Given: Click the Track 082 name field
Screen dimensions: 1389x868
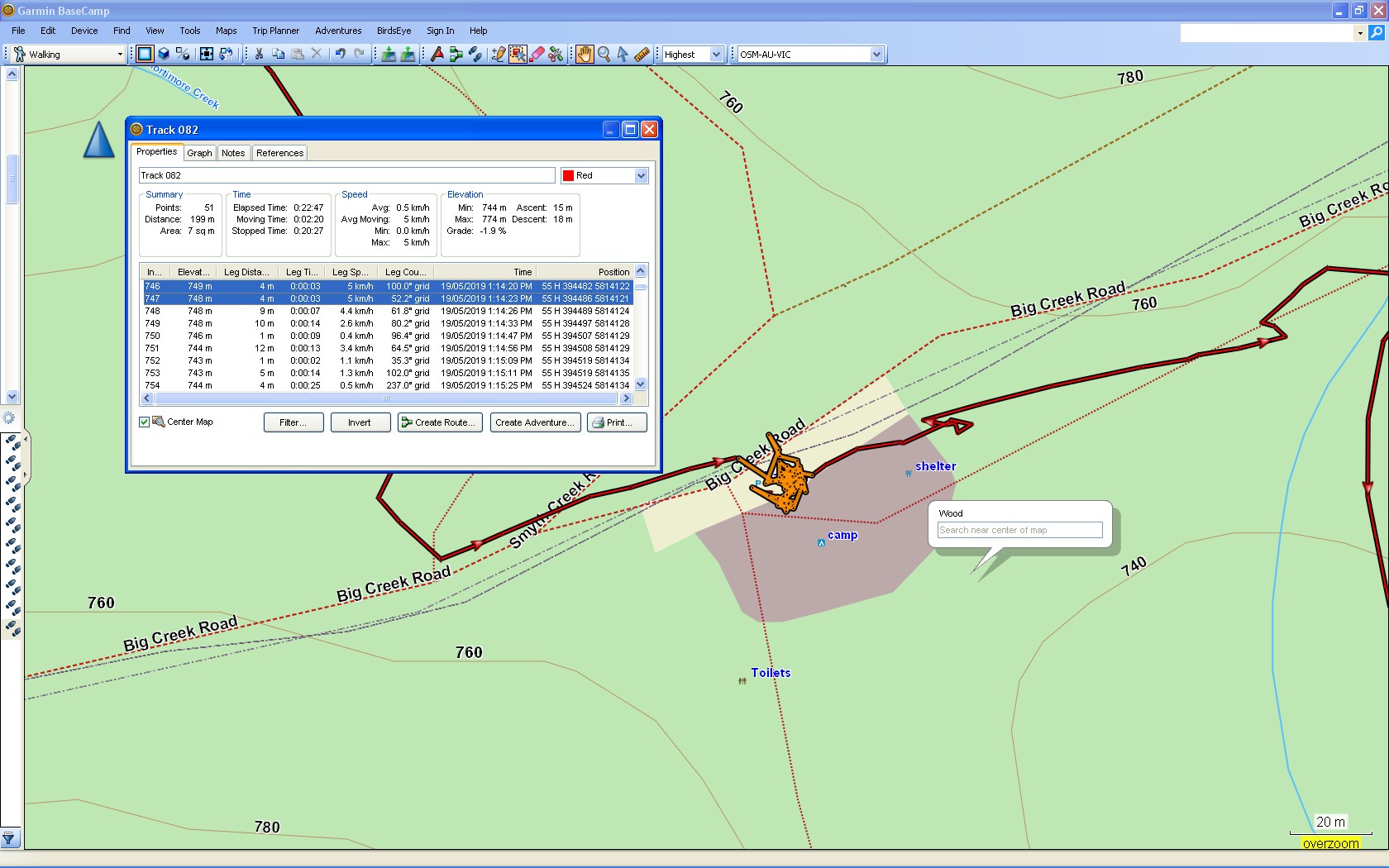Looking at the screenshot, I should pyautogui.click(x=346, y=175).
